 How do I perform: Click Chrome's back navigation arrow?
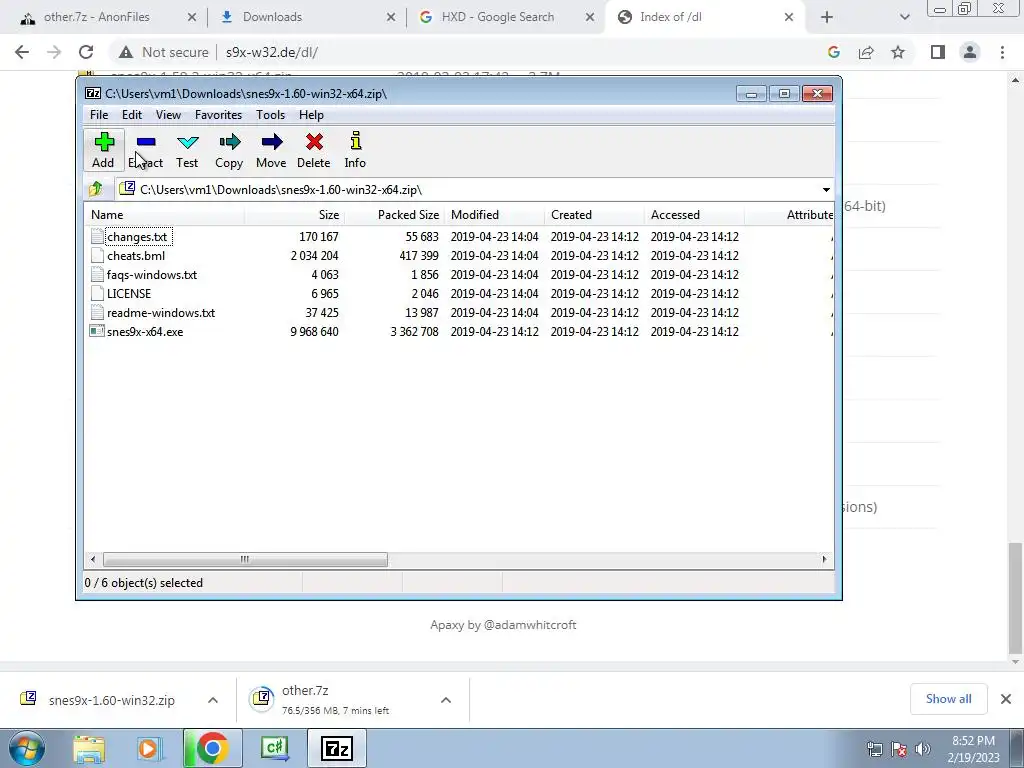coord(22,52)
